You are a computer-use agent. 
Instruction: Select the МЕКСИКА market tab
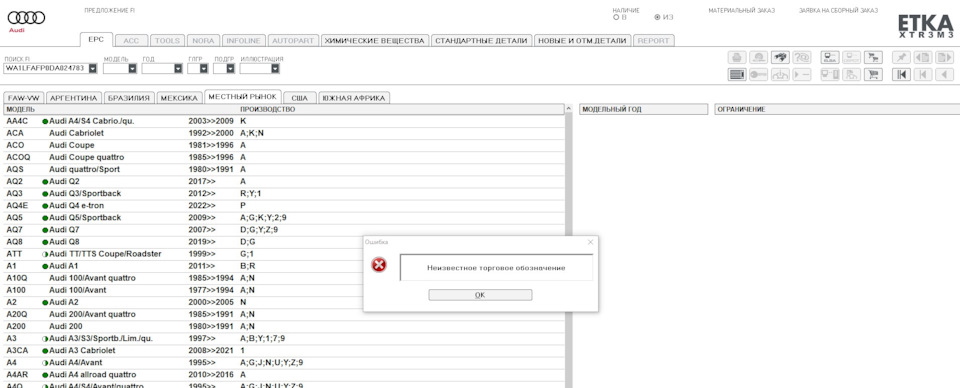point(180,98)
